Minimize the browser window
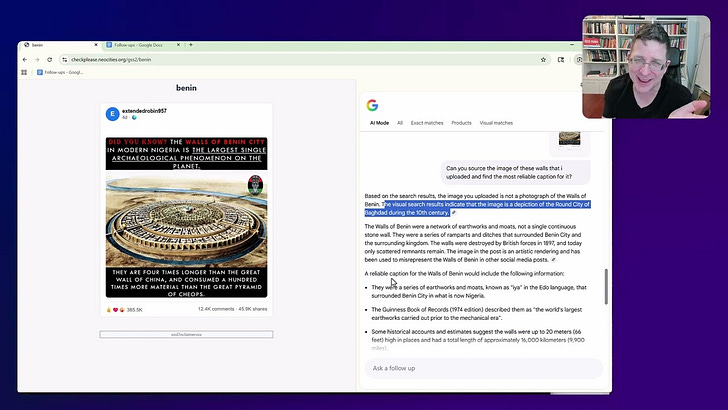The height and width of the screenshot is (410, 728). (x=572, y=45)
